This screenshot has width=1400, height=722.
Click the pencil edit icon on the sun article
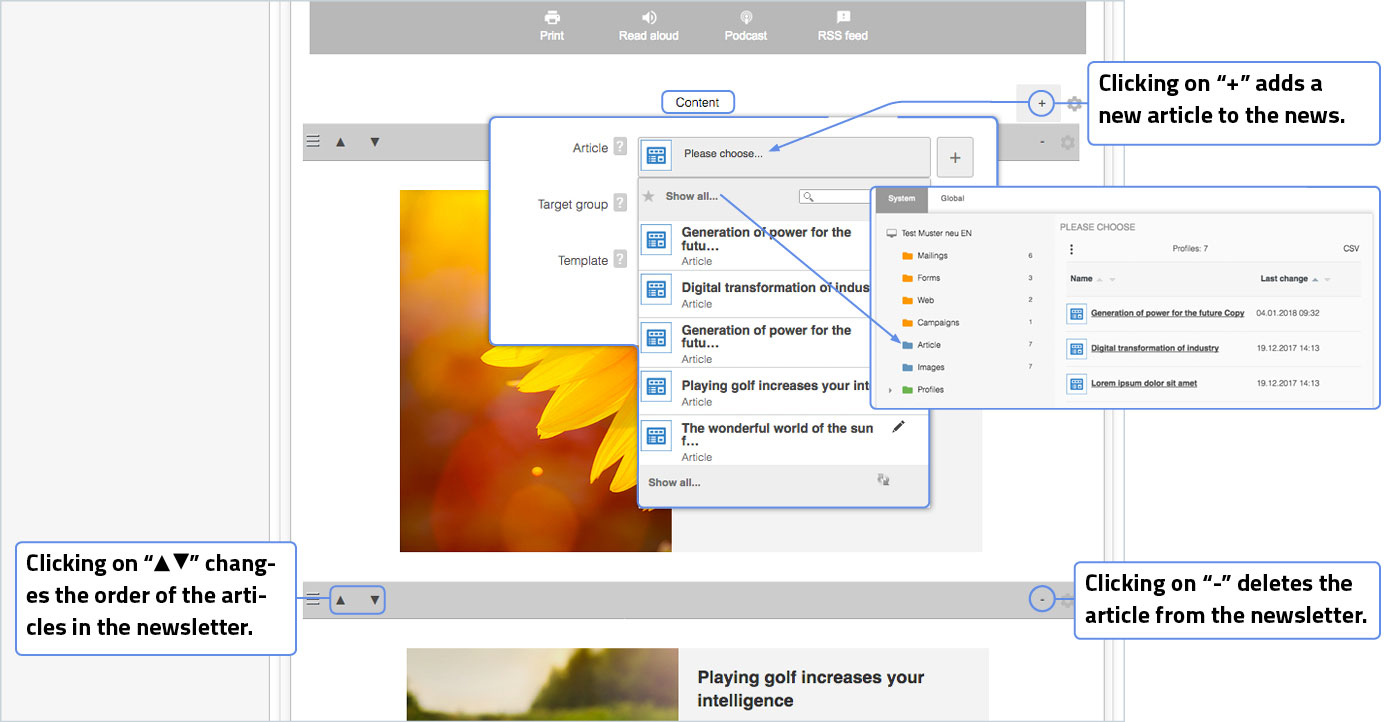coord(898,427)
